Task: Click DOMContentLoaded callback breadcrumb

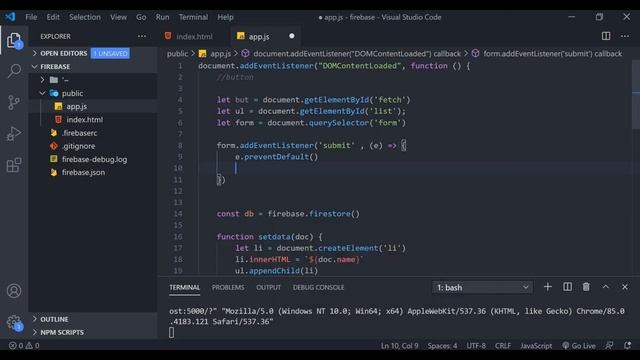Action: (351, 54)
